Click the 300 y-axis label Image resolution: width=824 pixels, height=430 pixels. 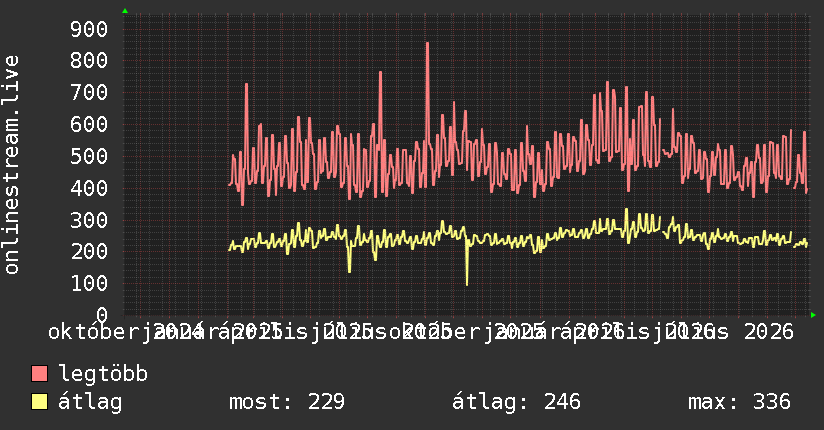click(x=89, y=220)
